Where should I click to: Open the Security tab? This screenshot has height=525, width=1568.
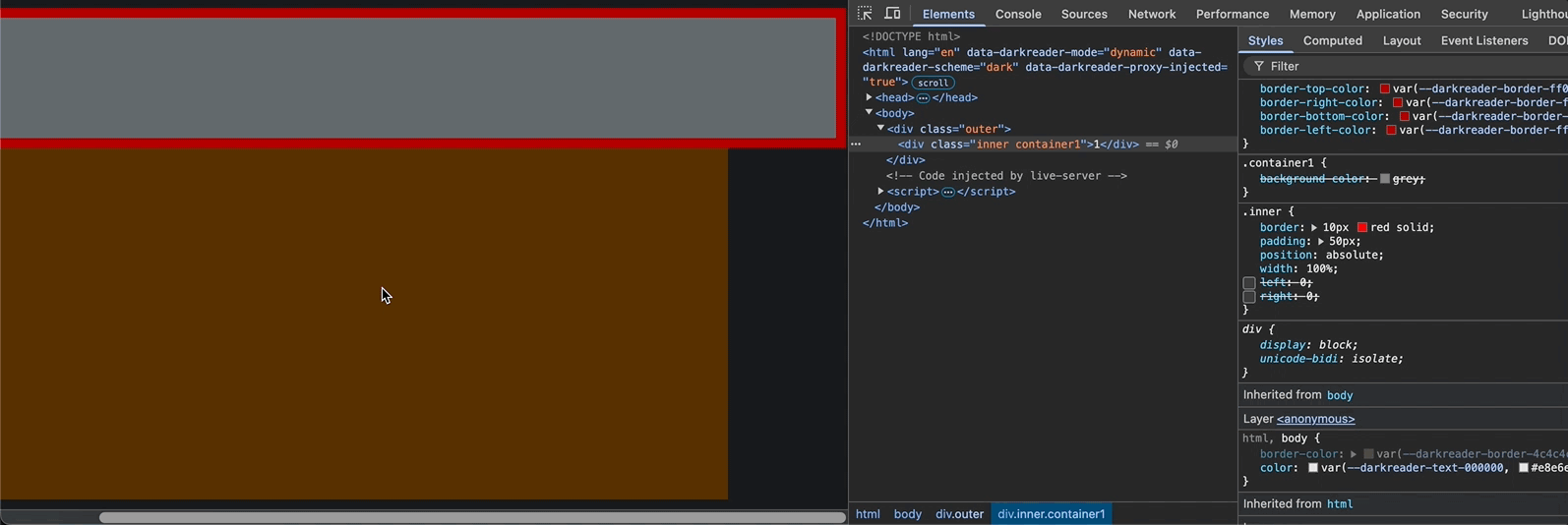[x=1464, y=14]
